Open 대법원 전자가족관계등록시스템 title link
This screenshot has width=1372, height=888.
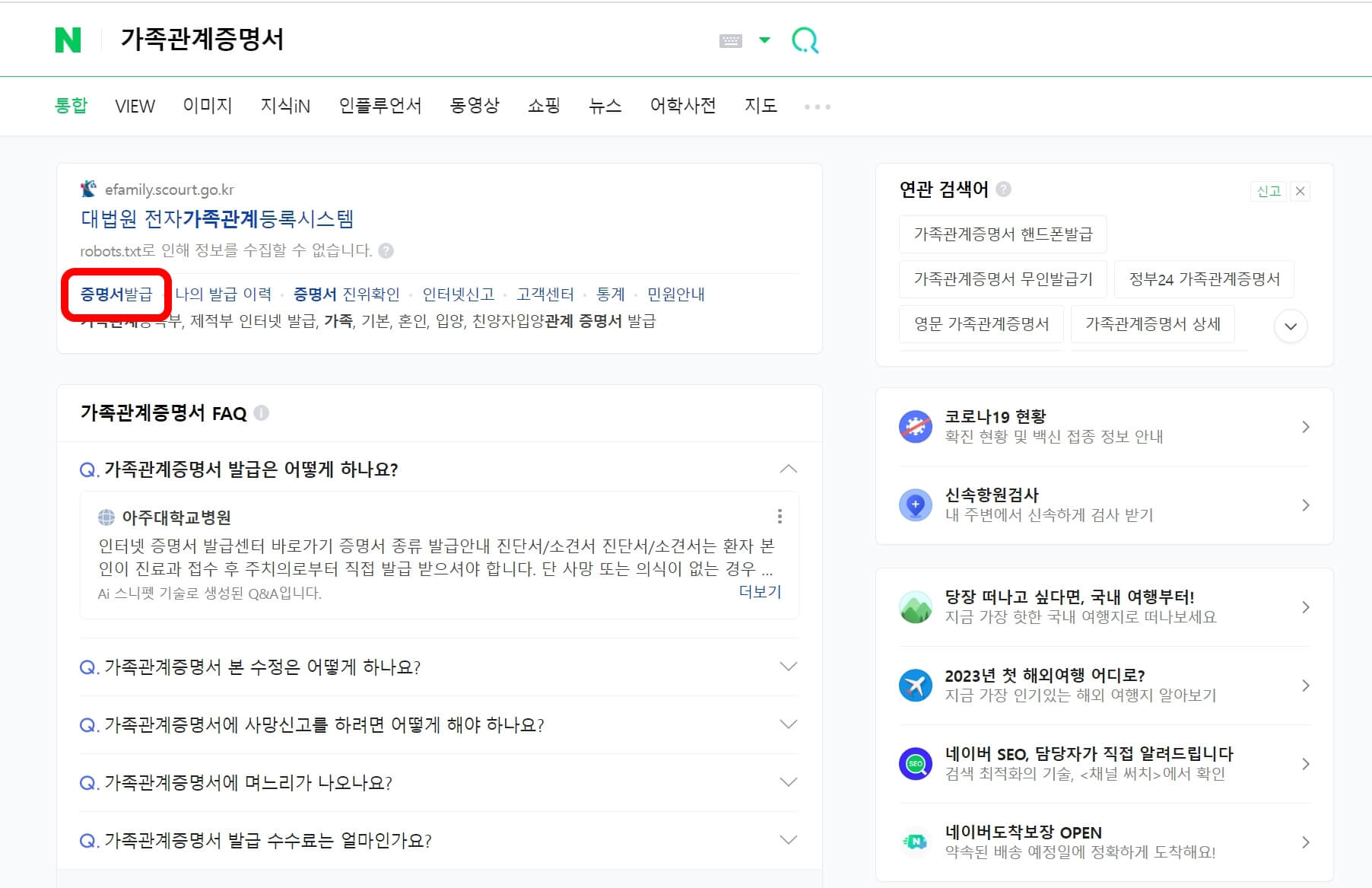click(x=218, y=219)
